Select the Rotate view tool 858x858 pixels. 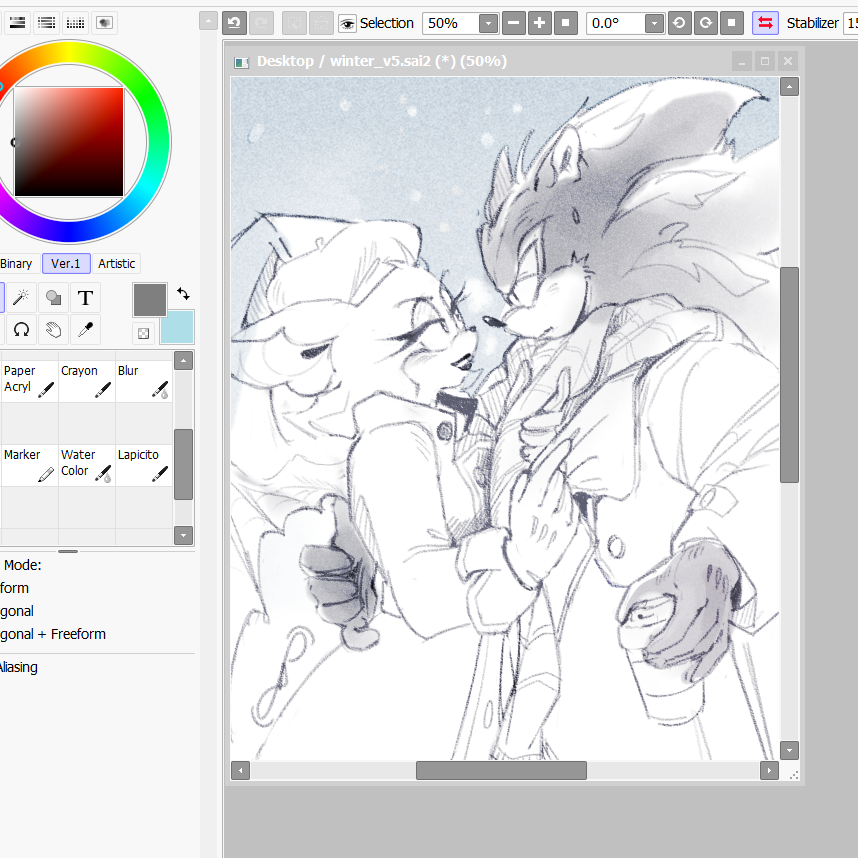coord(21,329)
